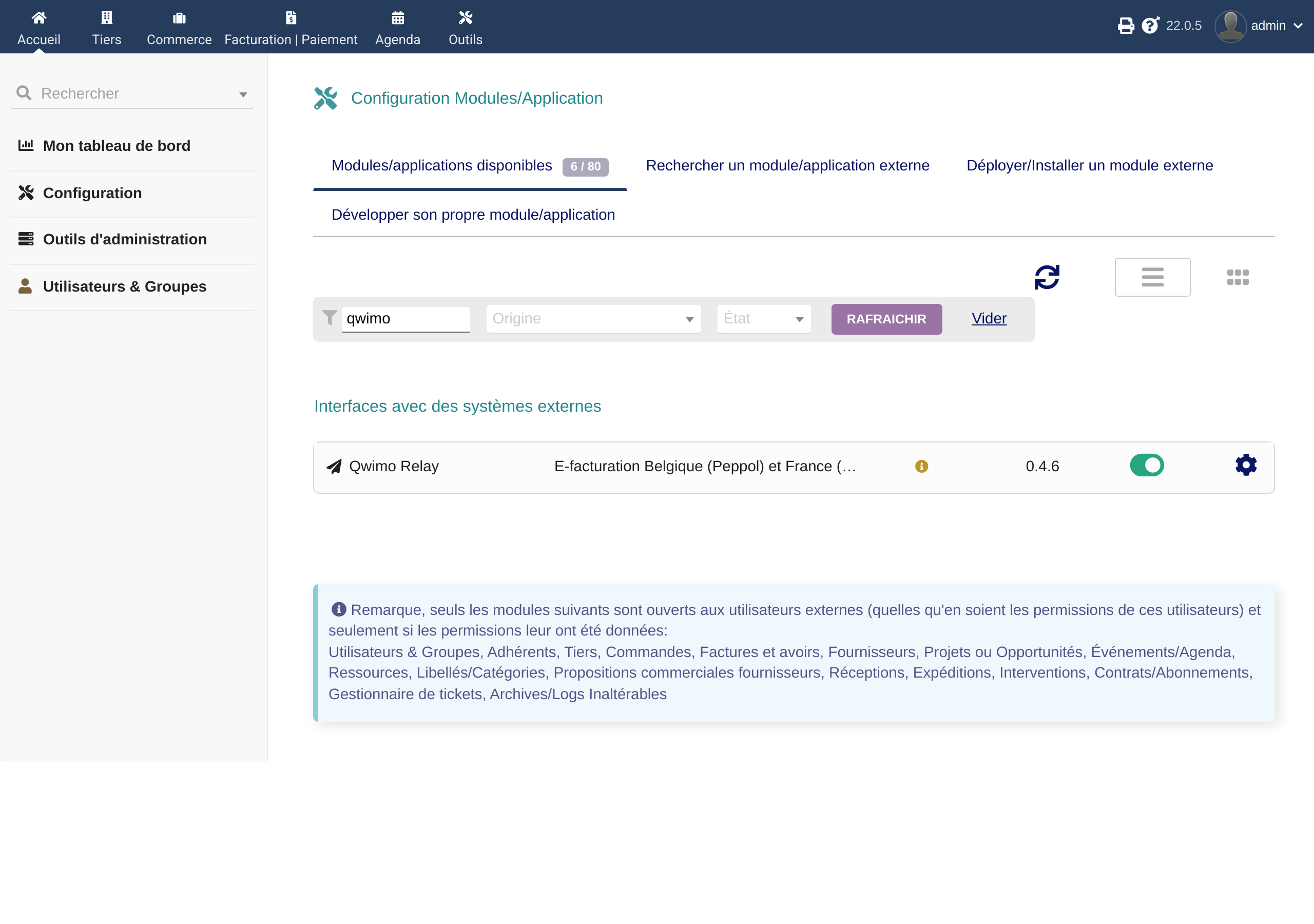
Task: Expand the Rechercher dropdown arrow
Action: pos(243,94)
